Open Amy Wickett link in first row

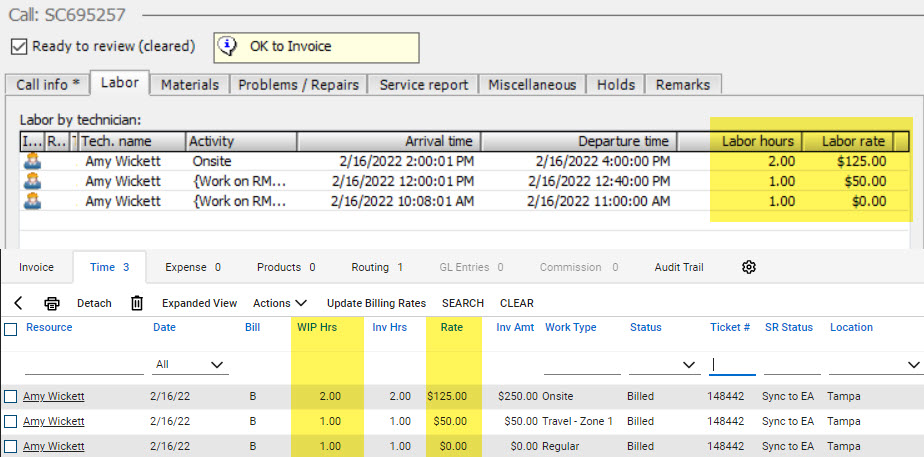[x=54, y=397]
